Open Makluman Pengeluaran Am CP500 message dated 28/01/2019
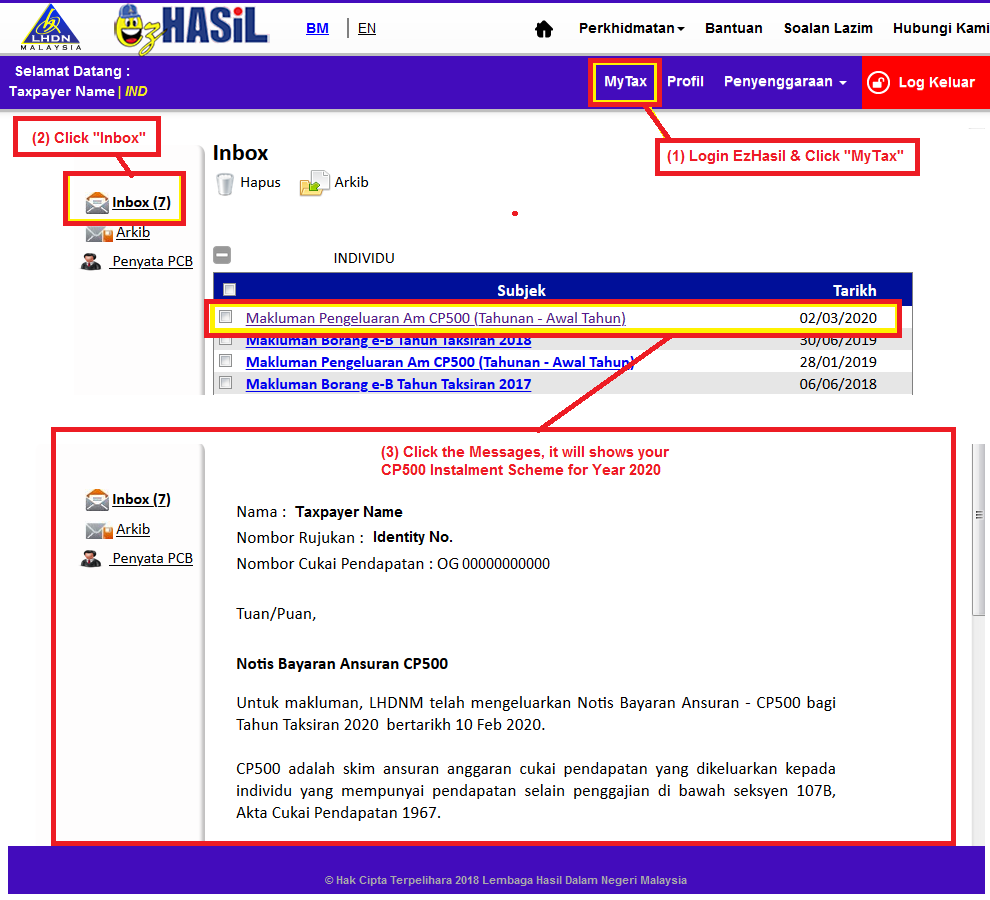Screen dimensions: 990x900 click(x=439, y=362)
